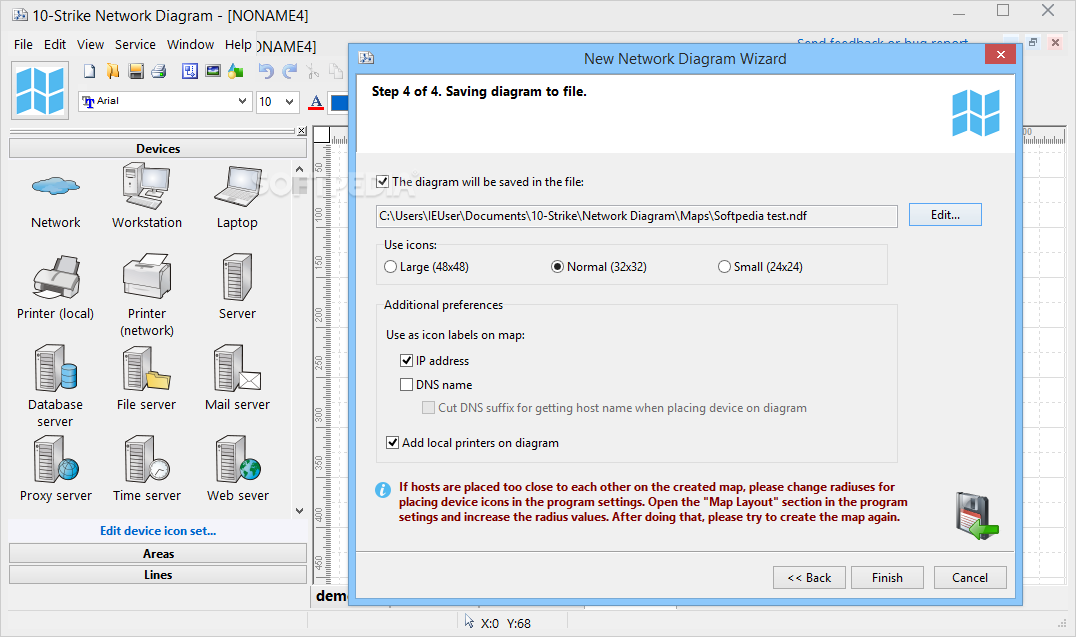Toggle Cut DNS suffix checkbox

click(x=428, y=408)
